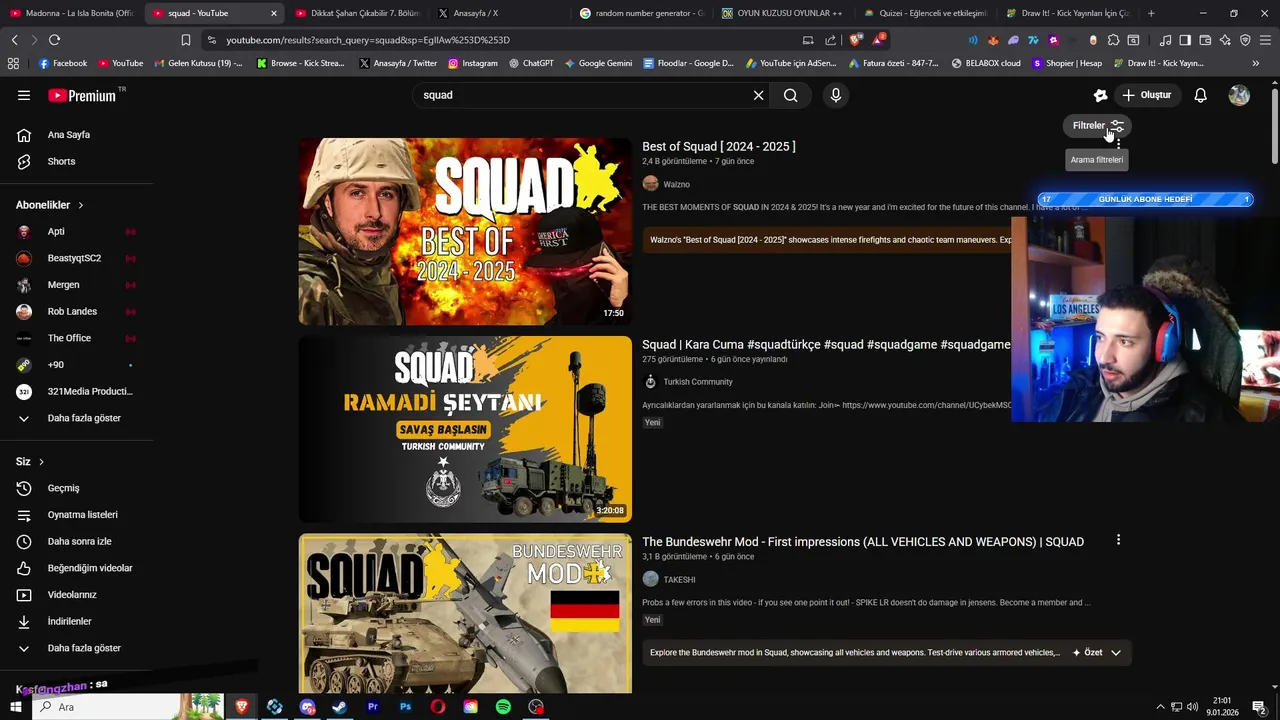
Task: Switch to the random number generator tab
Action: pyautogui.click(x=643, y=13)
